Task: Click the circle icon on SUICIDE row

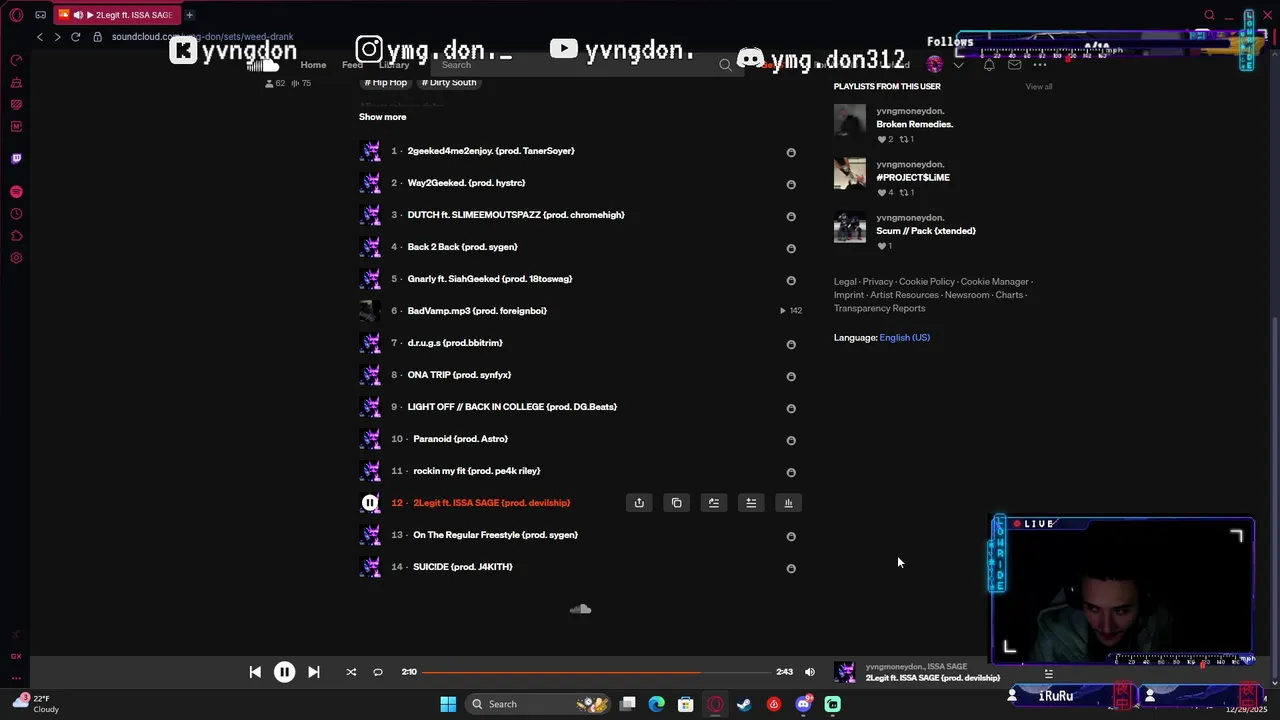Action: click(791, 568)
